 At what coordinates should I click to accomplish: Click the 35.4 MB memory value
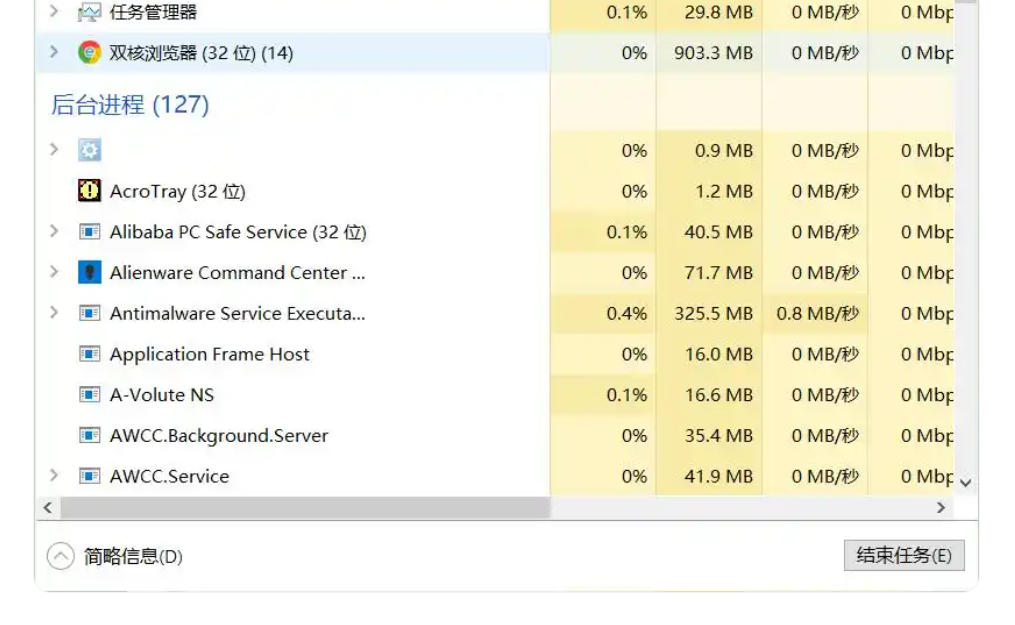[719, 436]
